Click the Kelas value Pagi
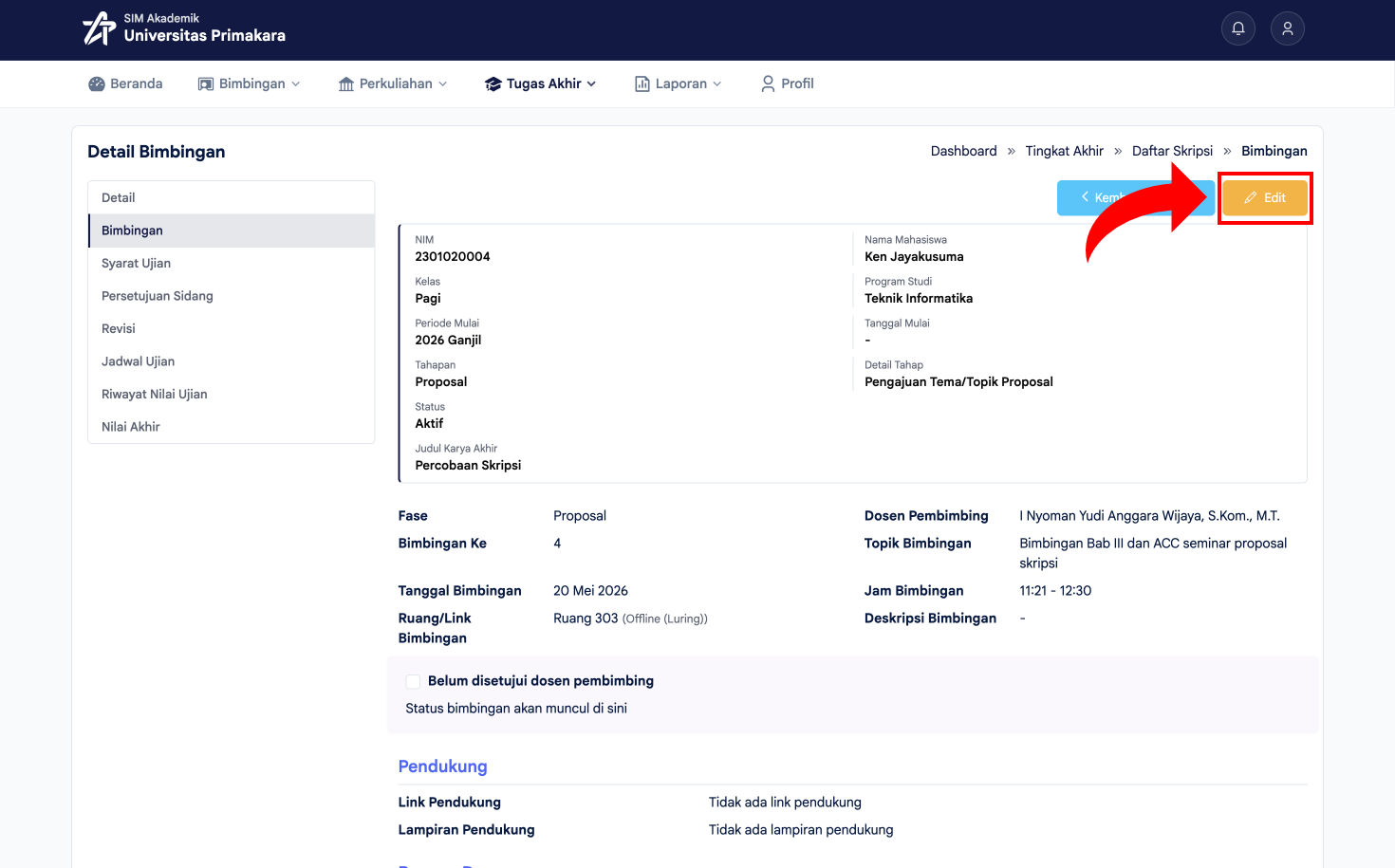The width and height of the screenshot is (1395, 868). tap(428, 298)
